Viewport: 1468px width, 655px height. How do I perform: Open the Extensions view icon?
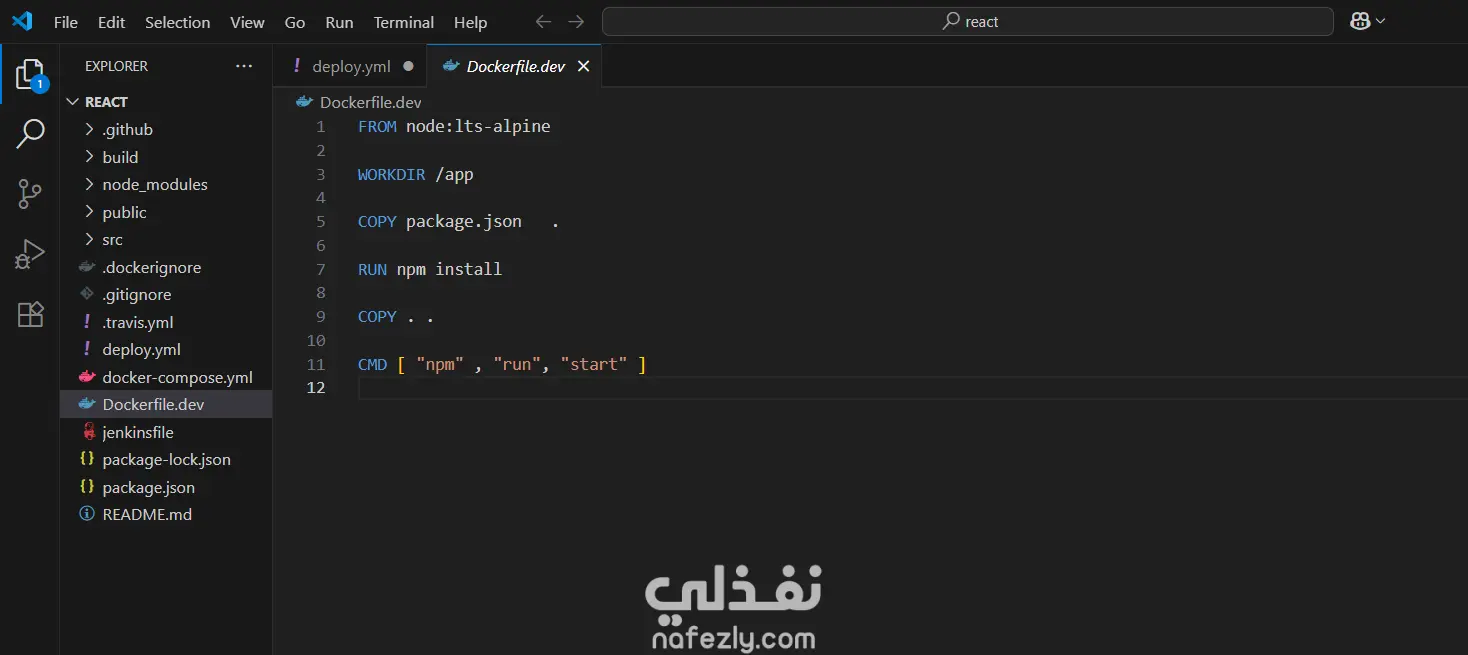29,314
